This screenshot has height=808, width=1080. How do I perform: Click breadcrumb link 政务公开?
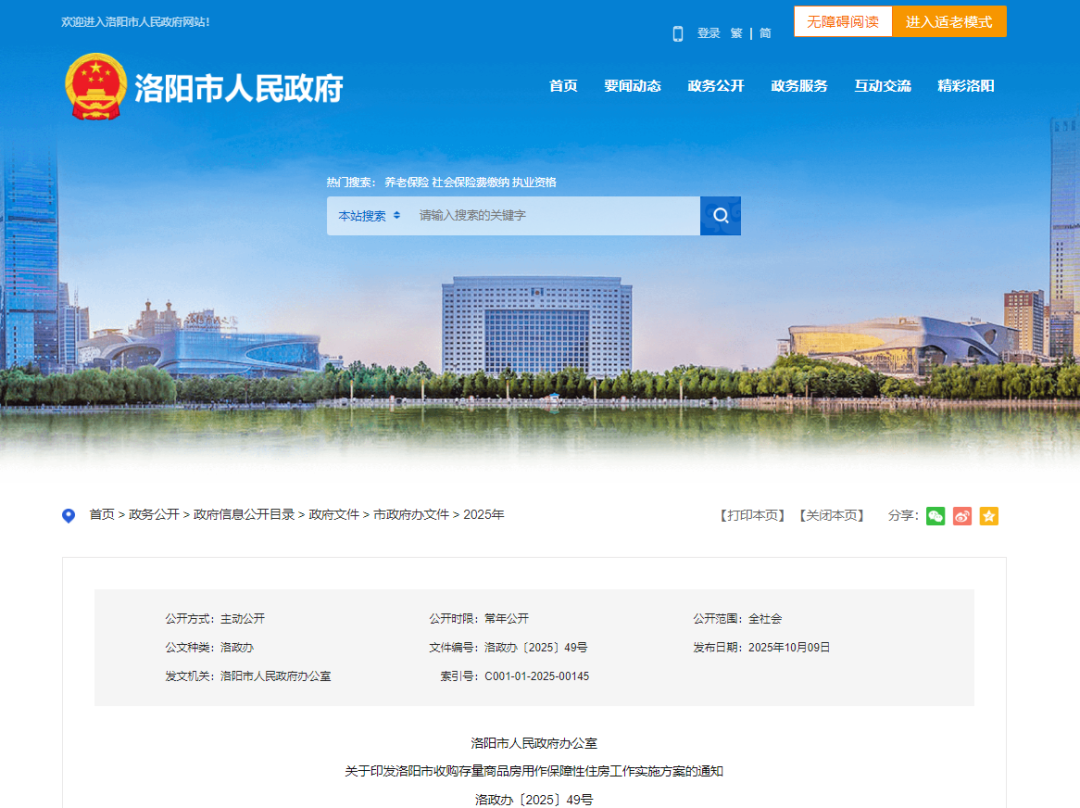(x=154, y=515)
